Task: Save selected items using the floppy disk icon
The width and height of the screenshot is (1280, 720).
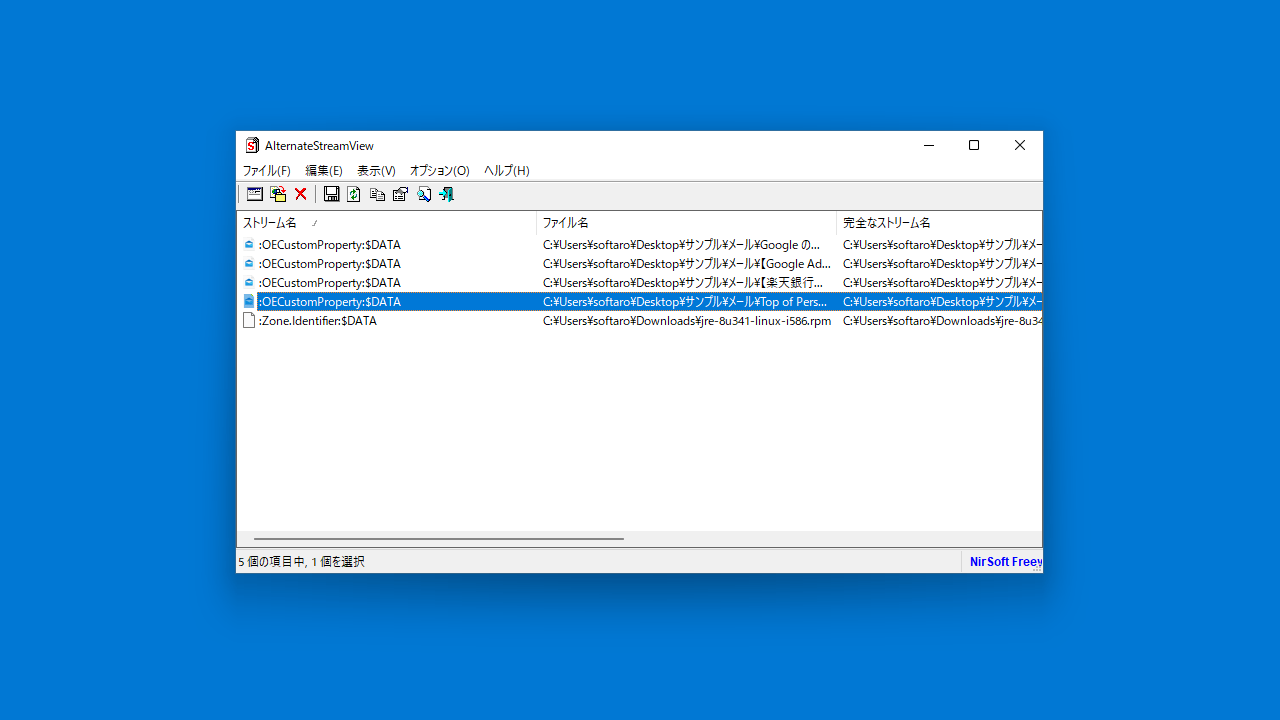Action: (331, 194)
